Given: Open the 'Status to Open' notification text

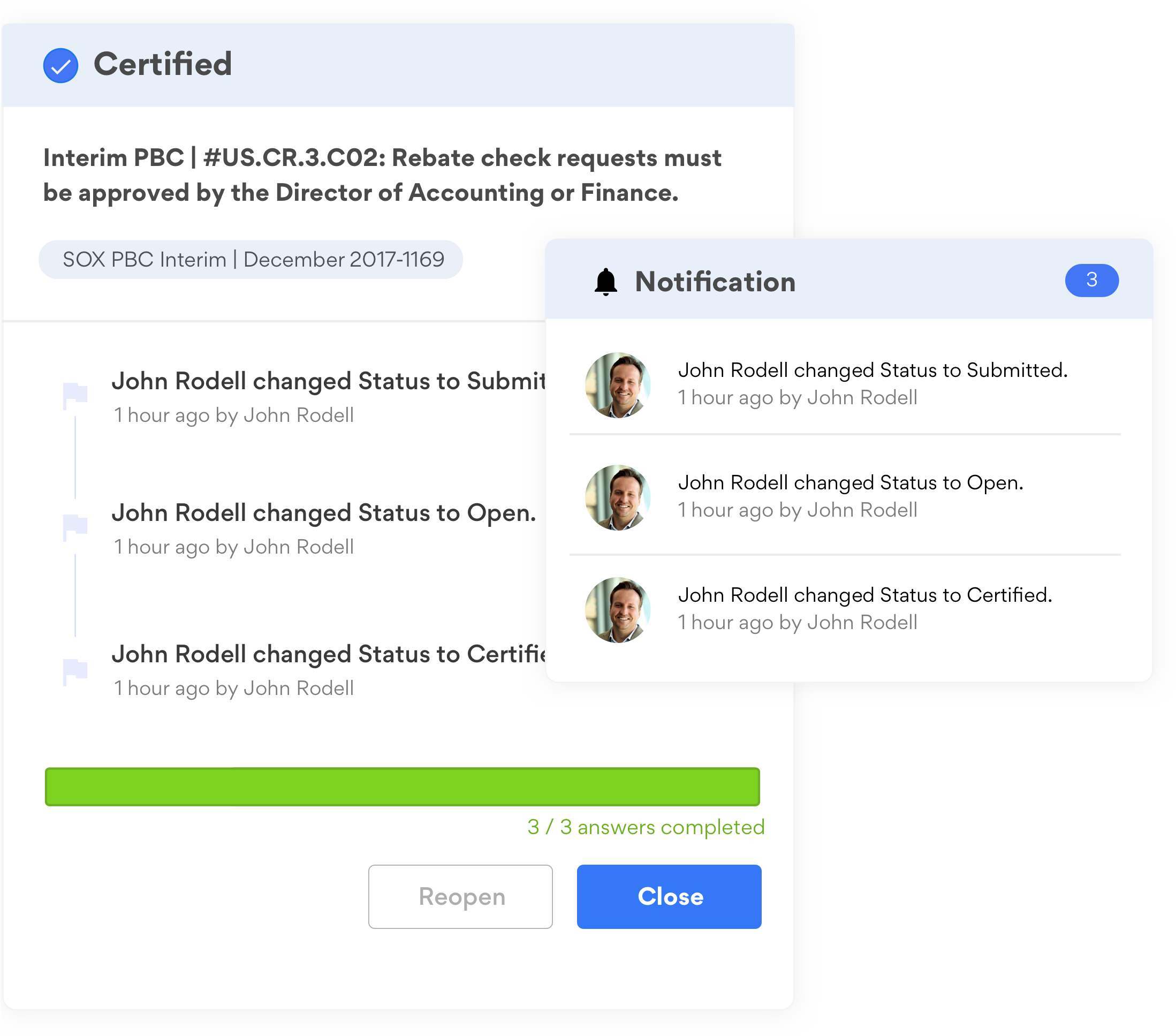Looking at the screenshot, I should click(x=851, y=482).
